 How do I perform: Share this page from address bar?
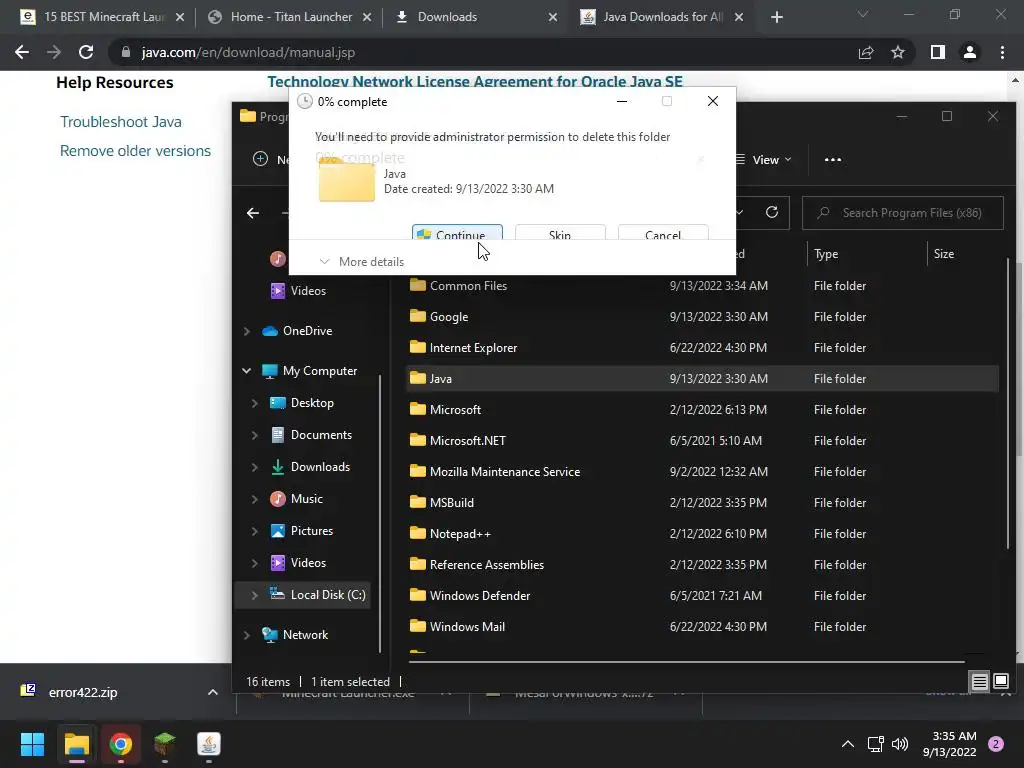(866, 52)
